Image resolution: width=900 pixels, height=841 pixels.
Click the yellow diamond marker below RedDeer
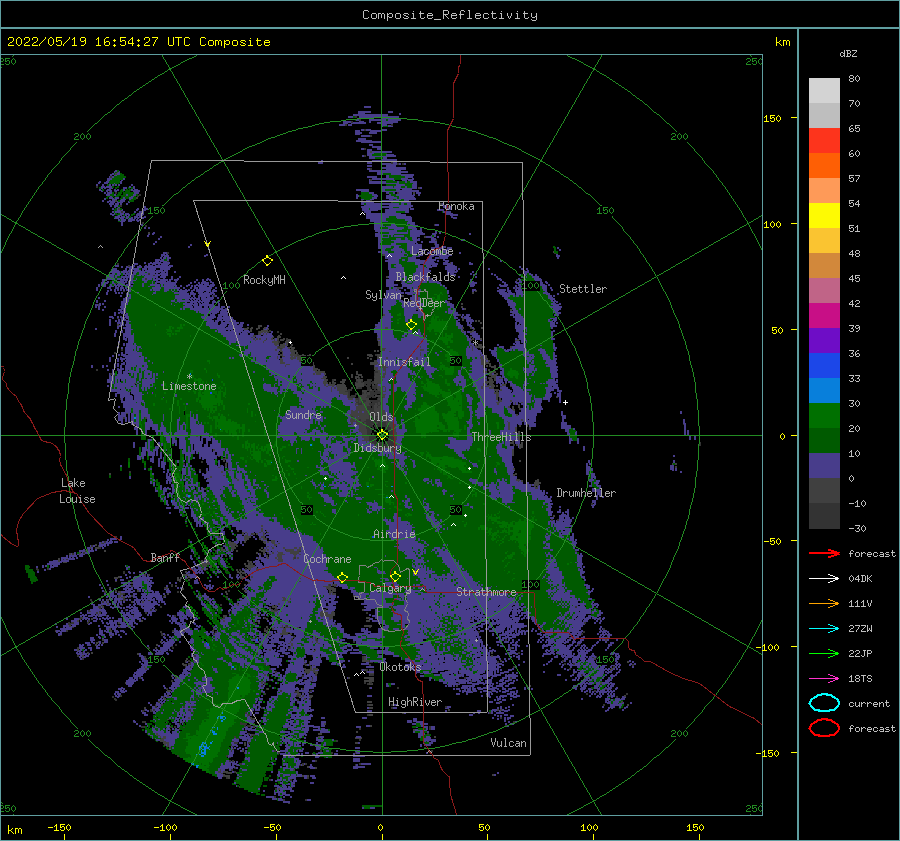[x=411, y=325]
